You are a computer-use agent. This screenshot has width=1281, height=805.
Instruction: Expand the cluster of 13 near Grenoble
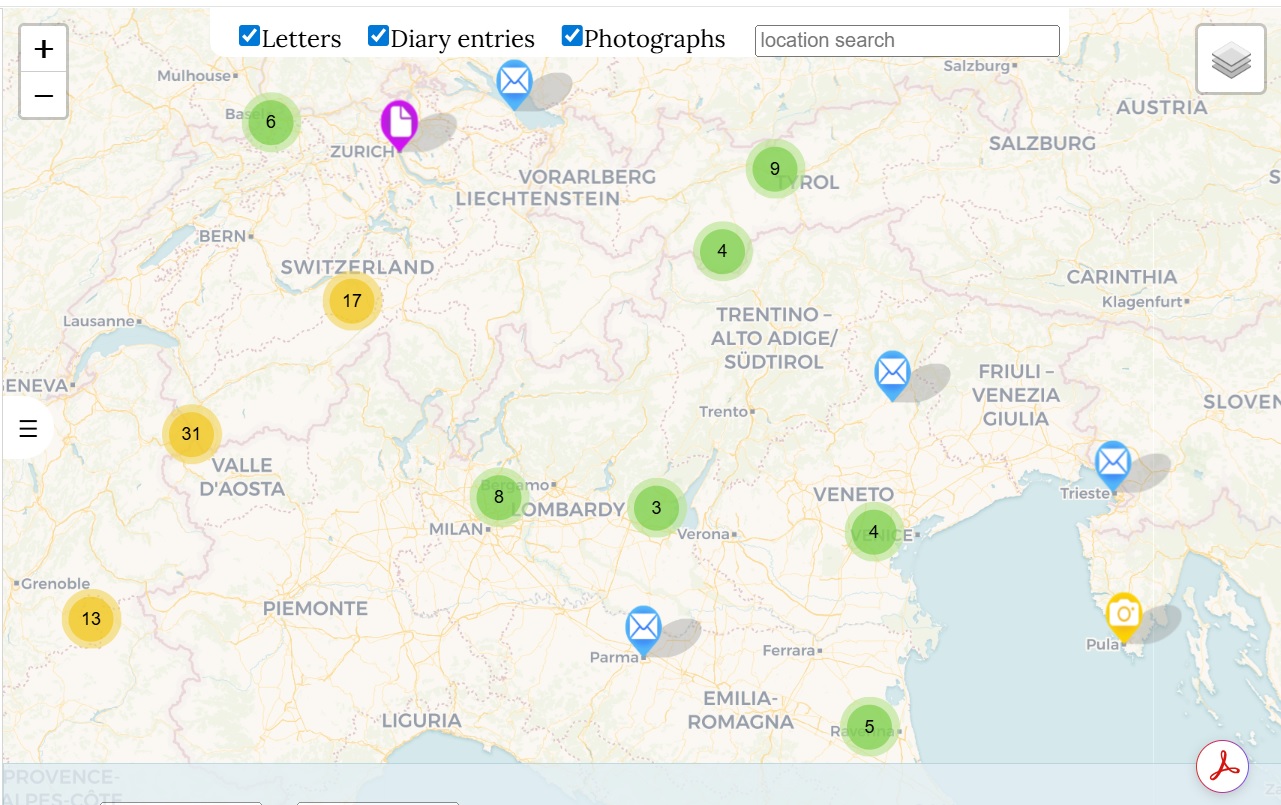pyautogui.click(x=91, y=619)
